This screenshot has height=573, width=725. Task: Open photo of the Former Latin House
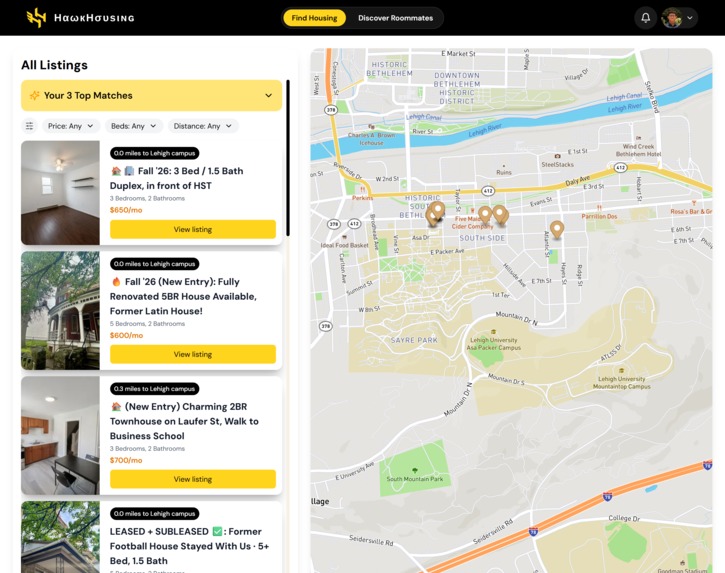click(x=61, y=310)
